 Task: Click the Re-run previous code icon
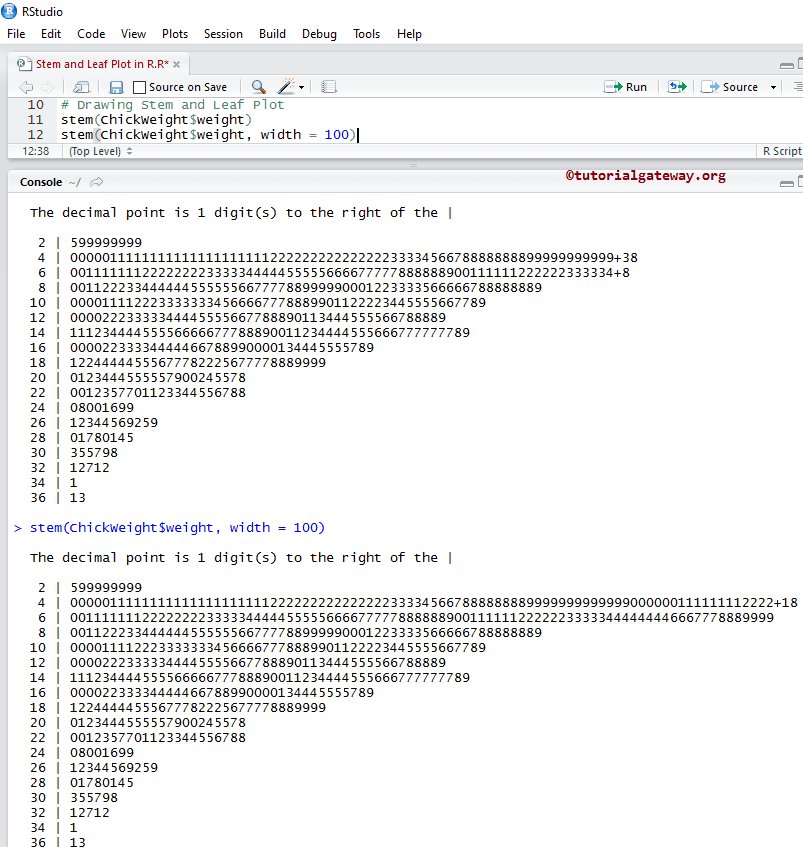(x=677, y=87)
